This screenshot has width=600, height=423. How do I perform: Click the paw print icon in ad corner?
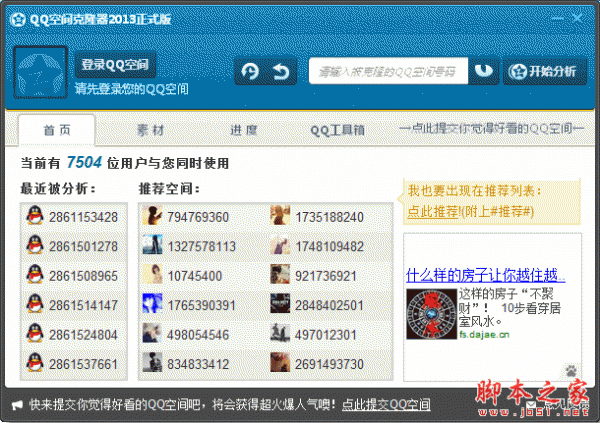[x=571, y=370]
